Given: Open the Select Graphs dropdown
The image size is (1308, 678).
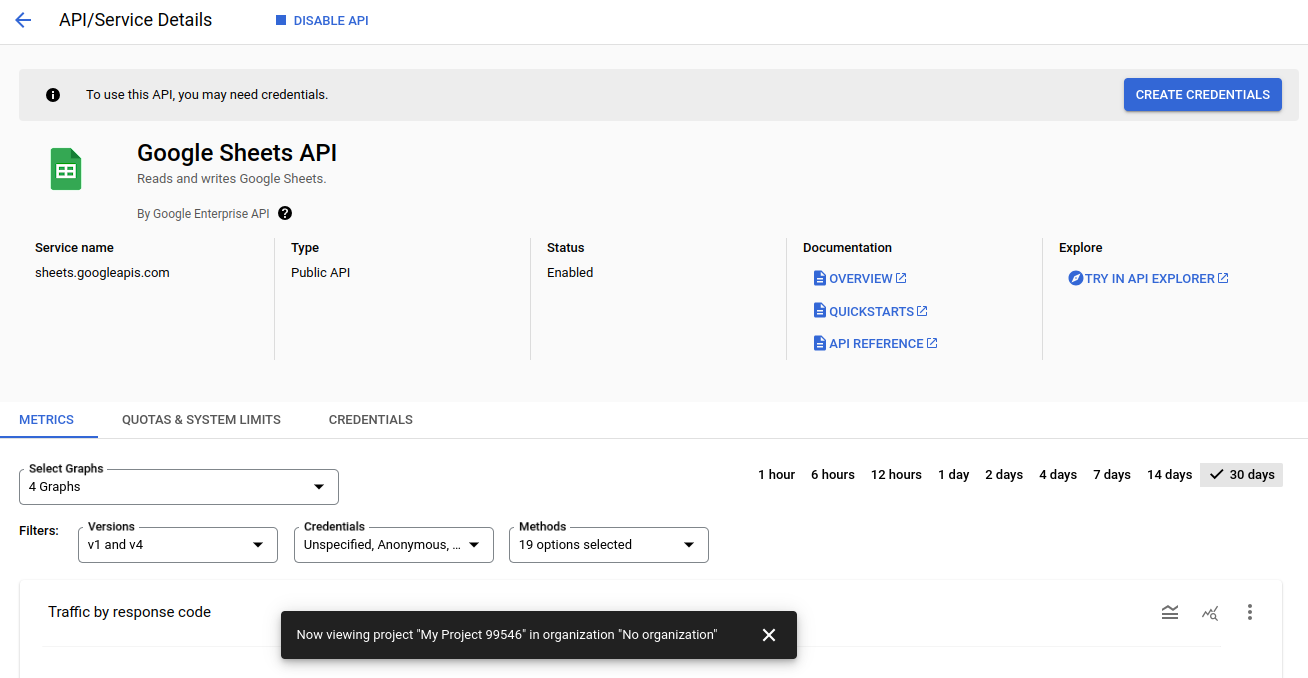Looking at the screenshot, I should coord(179,487).
